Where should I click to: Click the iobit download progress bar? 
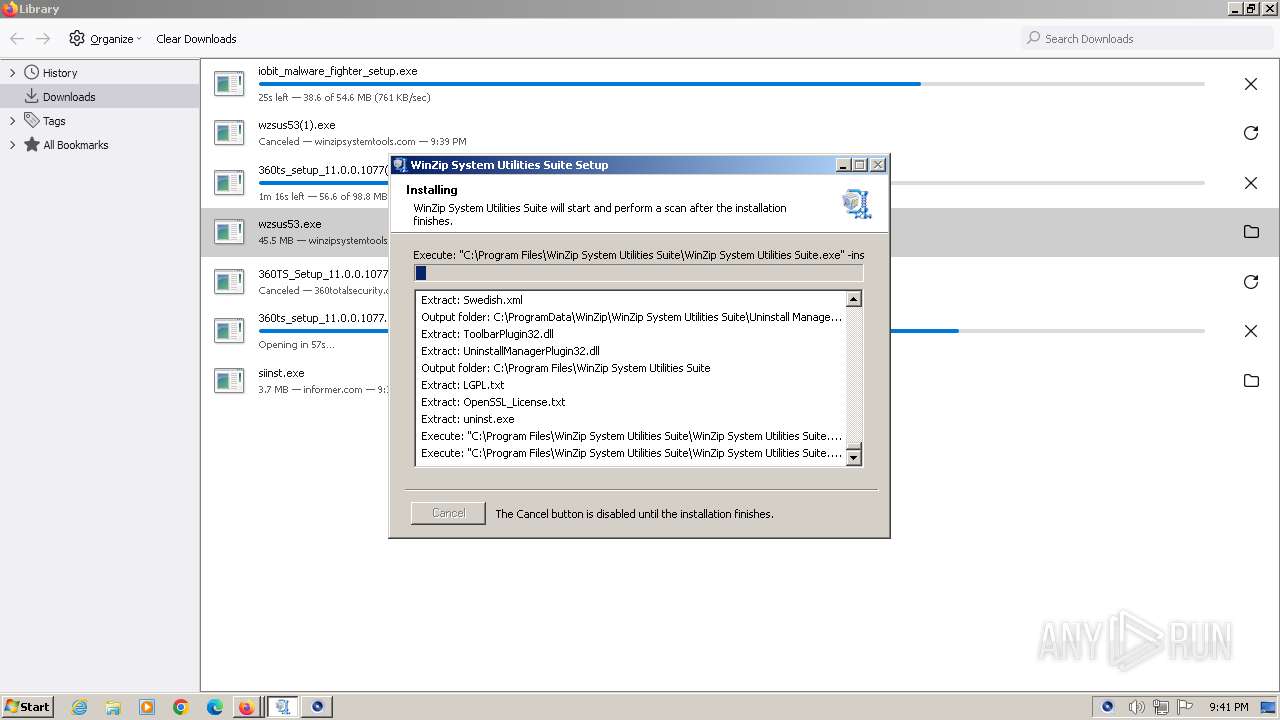point(731,84)
